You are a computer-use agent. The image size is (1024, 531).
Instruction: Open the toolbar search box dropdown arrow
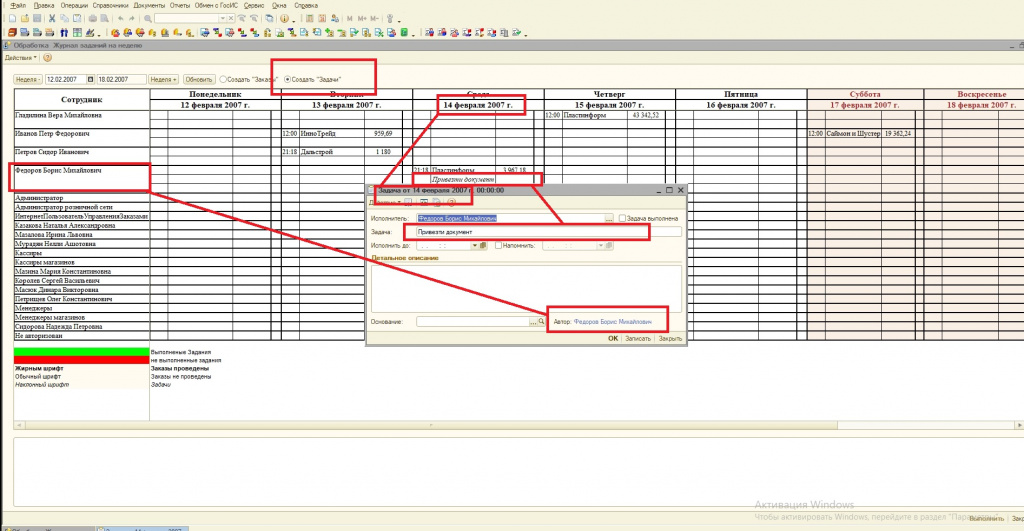point(223,18)
